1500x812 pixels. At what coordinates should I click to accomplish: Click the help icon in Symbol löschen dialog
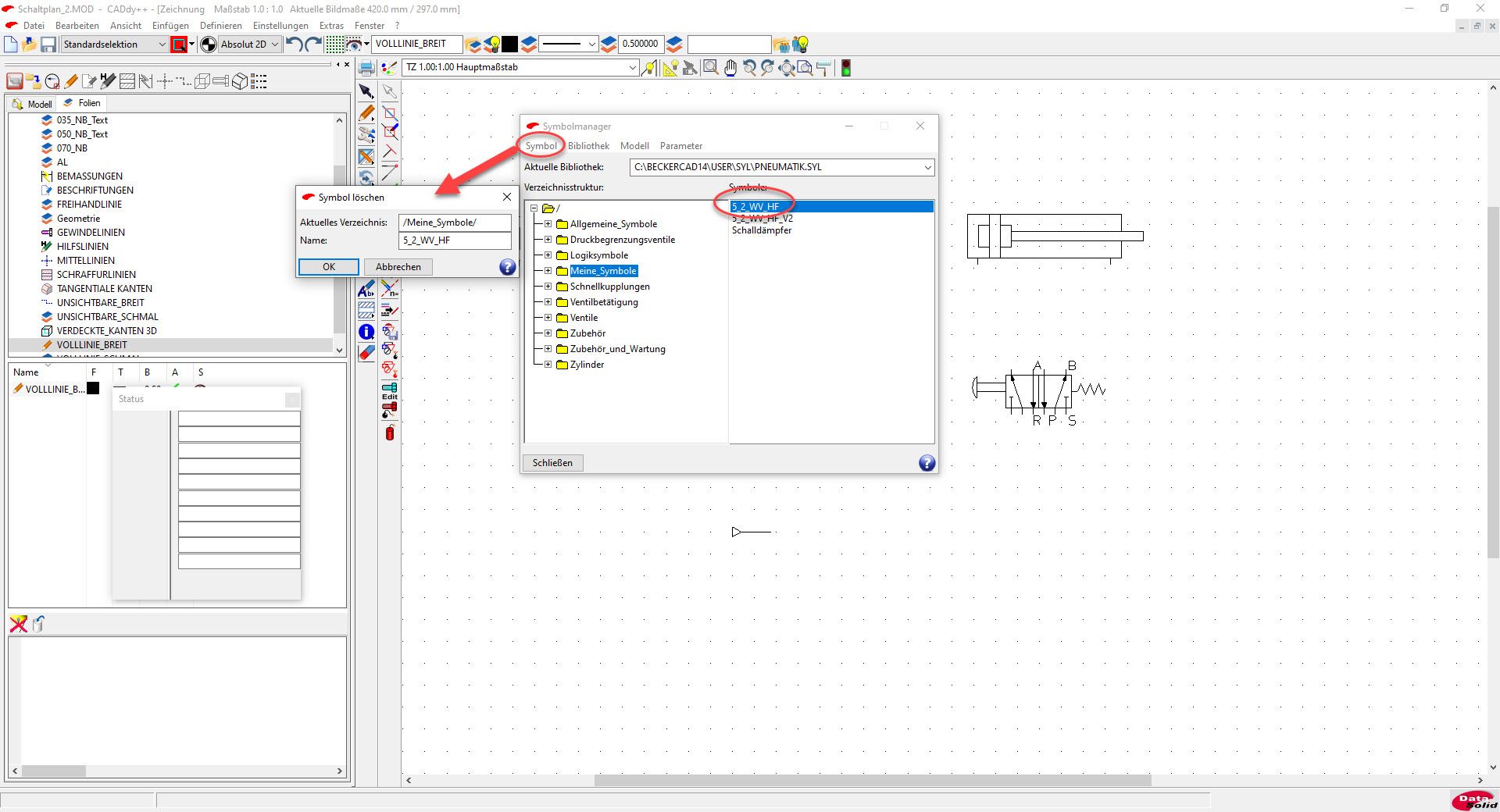click(x=508, y=267)
